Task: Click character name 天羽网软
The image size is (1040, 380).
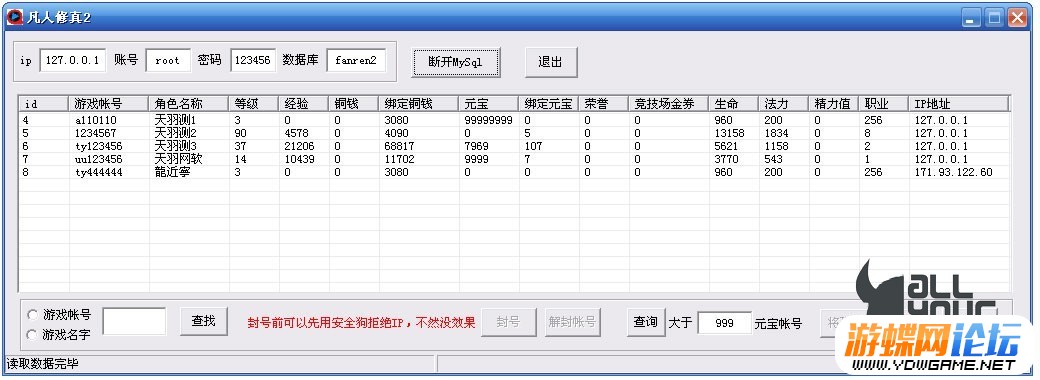Action: [x=178, y=159]
